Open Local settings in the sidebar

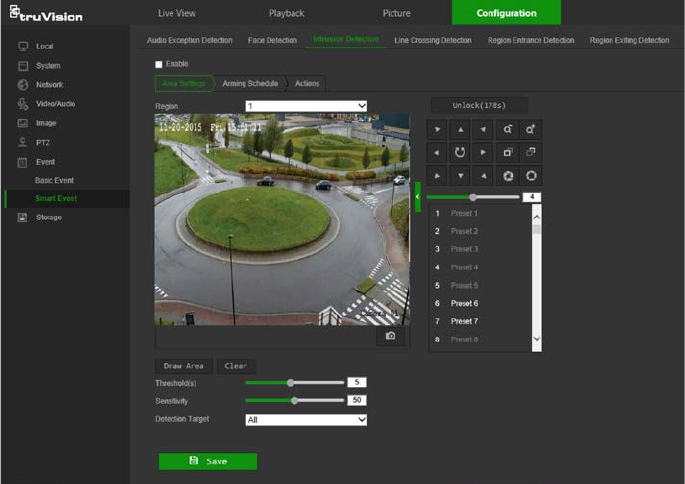(45, 46)
